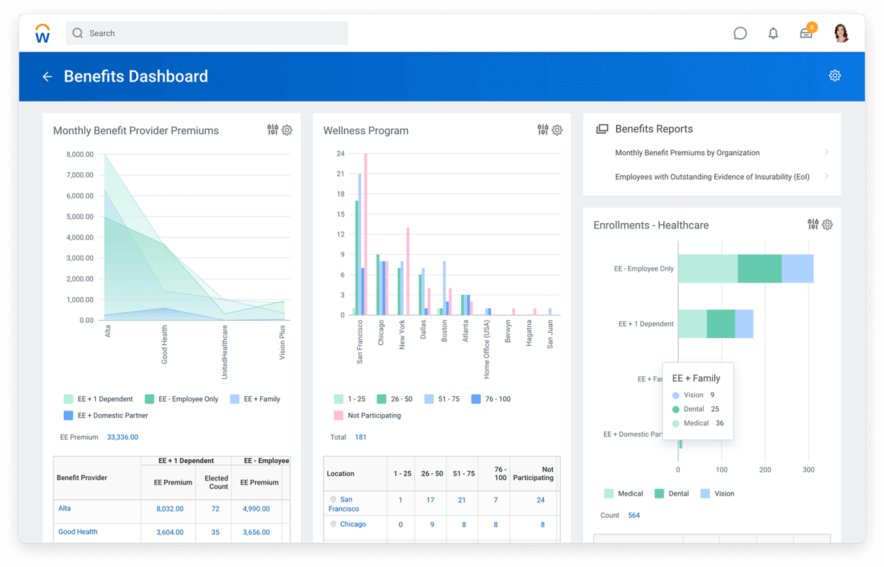Open the Alta benefit provider link
The height and width of the screenshot is (567, 884).
pos(64,508)
